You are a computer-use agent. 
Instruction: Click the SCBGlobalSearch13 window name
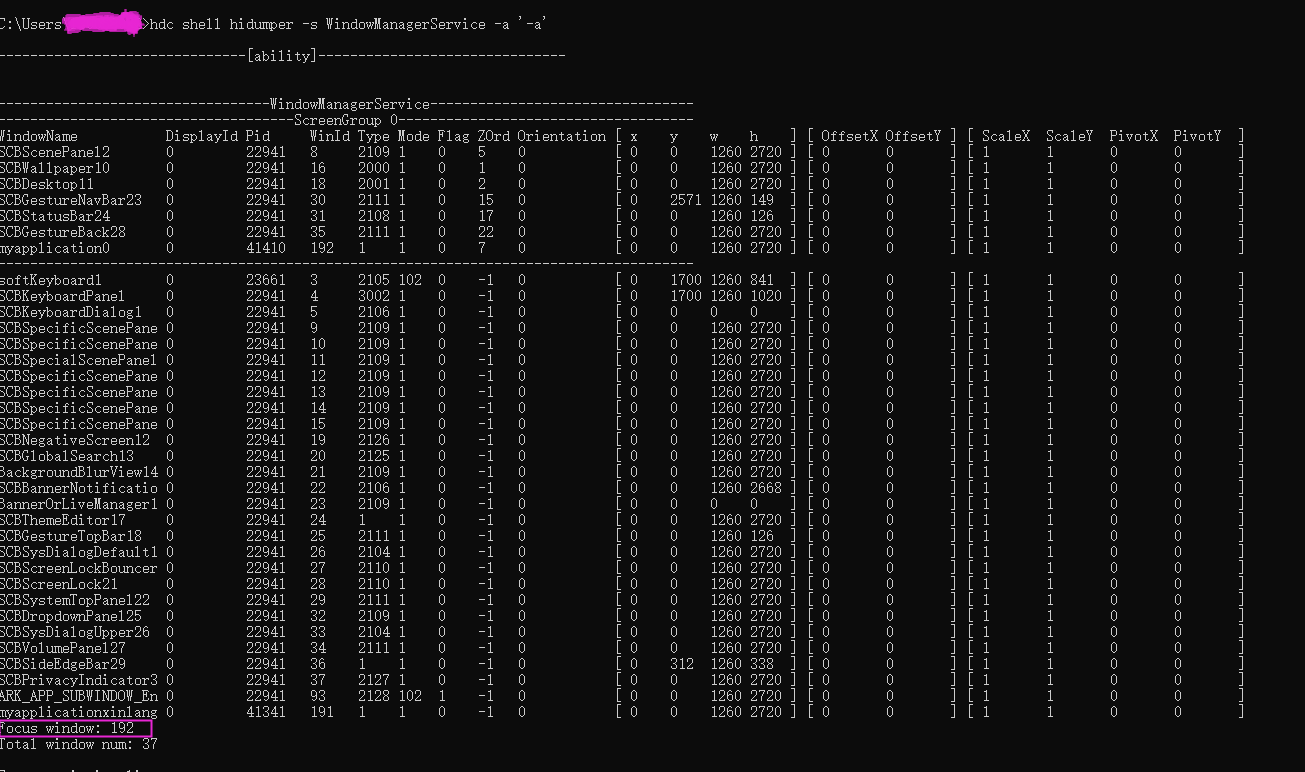pos(67,456)
